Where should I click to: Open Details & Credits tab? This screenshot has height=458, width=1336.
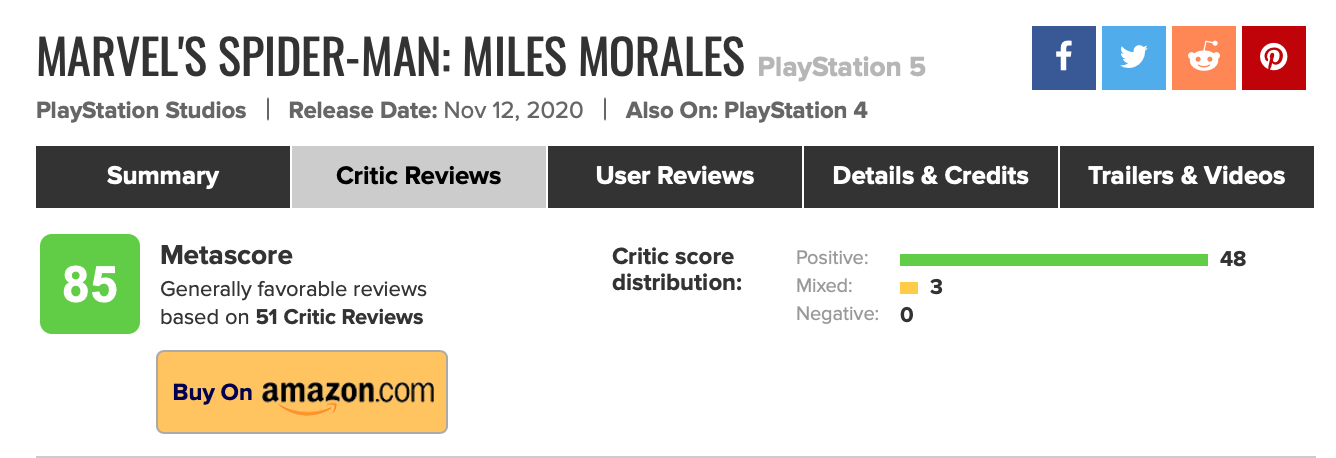tap(931, 177)
